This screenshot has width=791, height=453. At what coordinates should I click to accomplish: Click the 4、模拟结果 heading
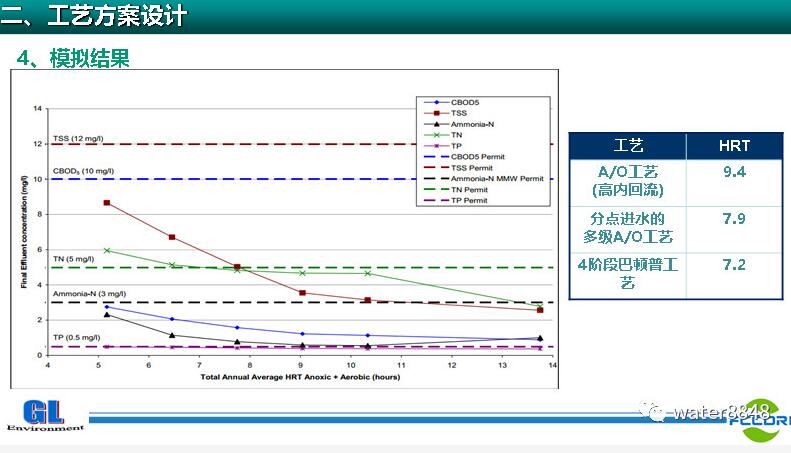pyautogui.click(x=73, y=59)
